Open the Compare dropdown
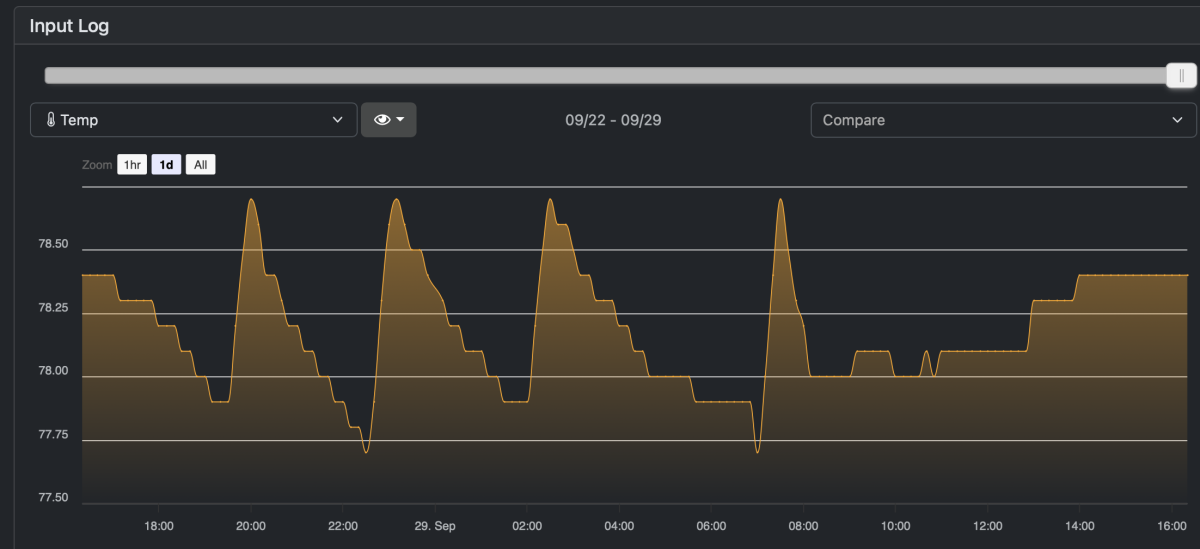Screen dimensions: 1200x549 coord(1002,120)
